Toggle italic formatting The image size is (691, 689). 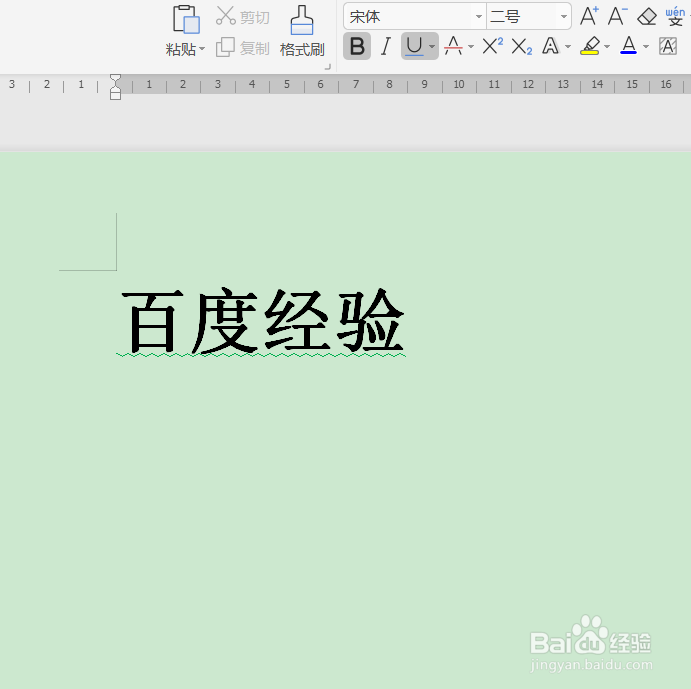(386, 46)
